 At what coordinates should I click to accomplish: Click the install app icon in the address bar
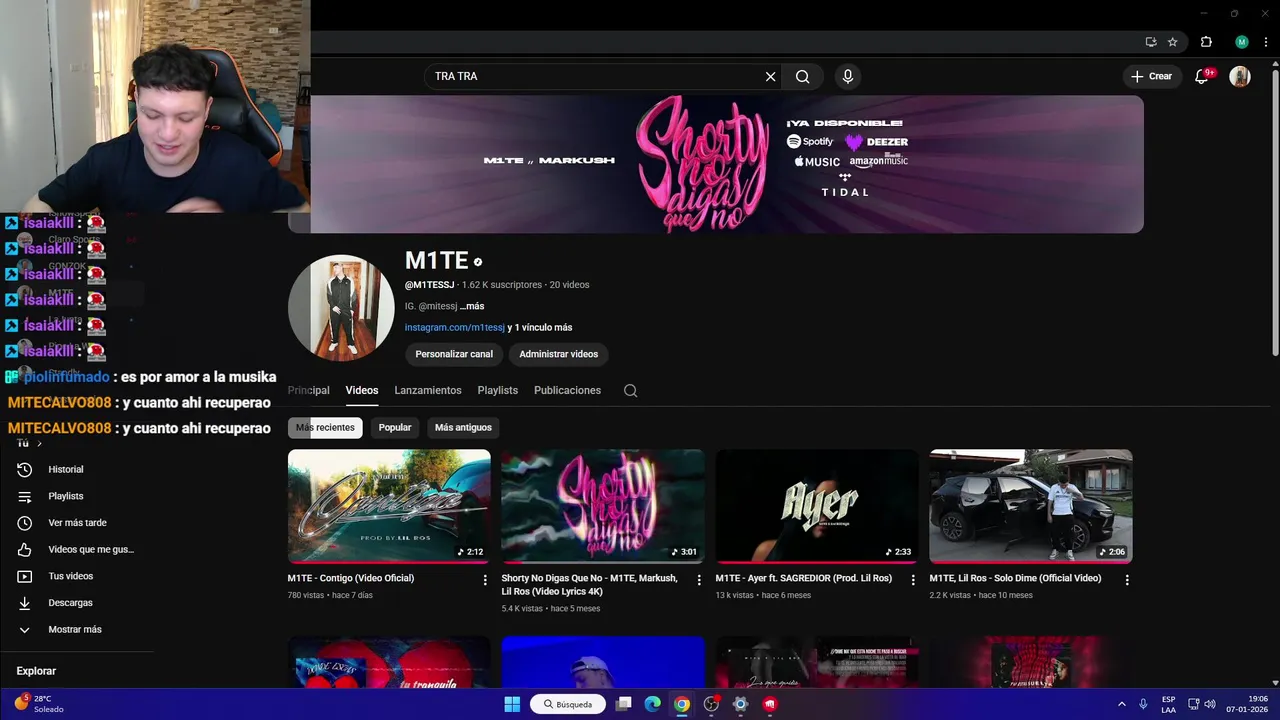click(x=1151, y=42)
